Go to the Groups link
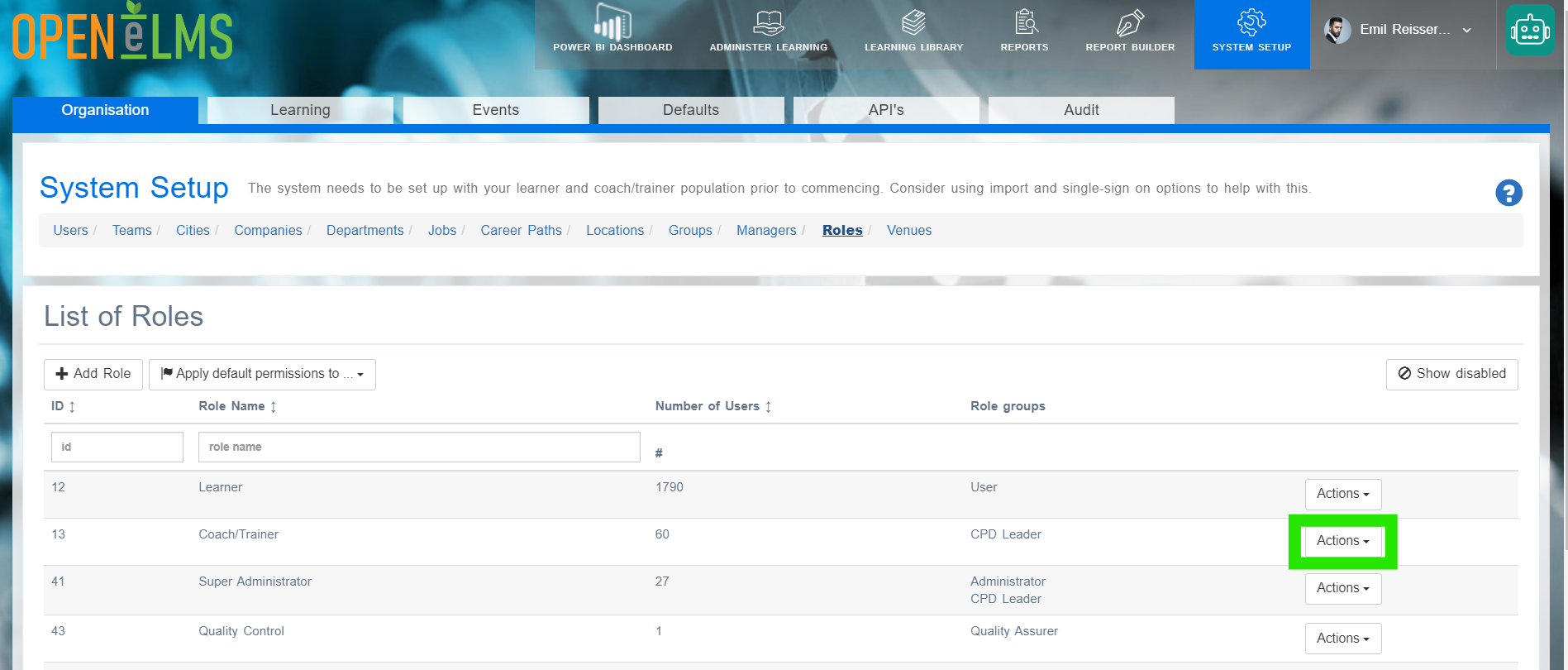This screenshot has width=1568, height=670. click(x=690, y=230)
